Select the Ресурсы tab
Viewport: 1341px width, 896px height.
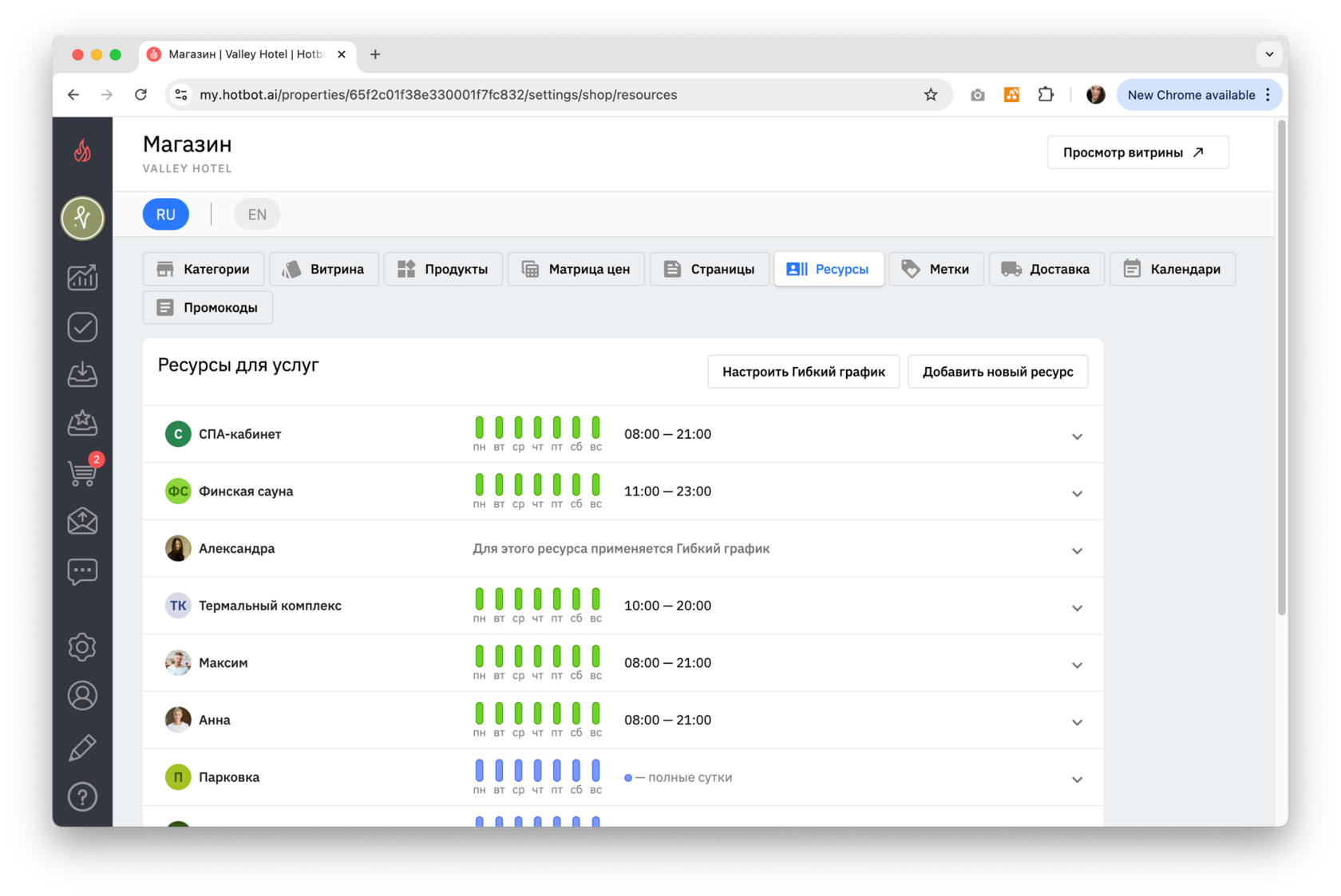[829, 269]
